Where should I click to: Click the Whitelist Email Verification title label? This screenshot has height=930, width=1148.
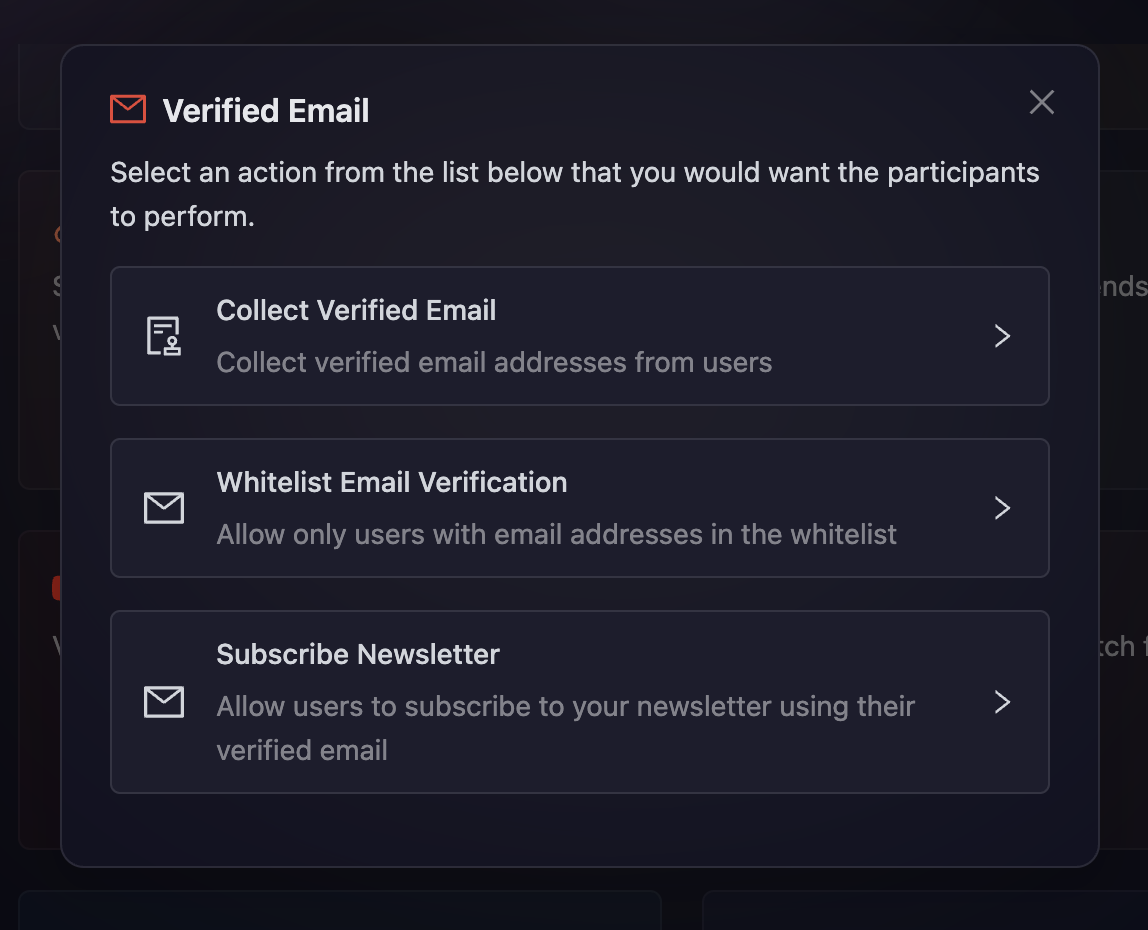391,482
